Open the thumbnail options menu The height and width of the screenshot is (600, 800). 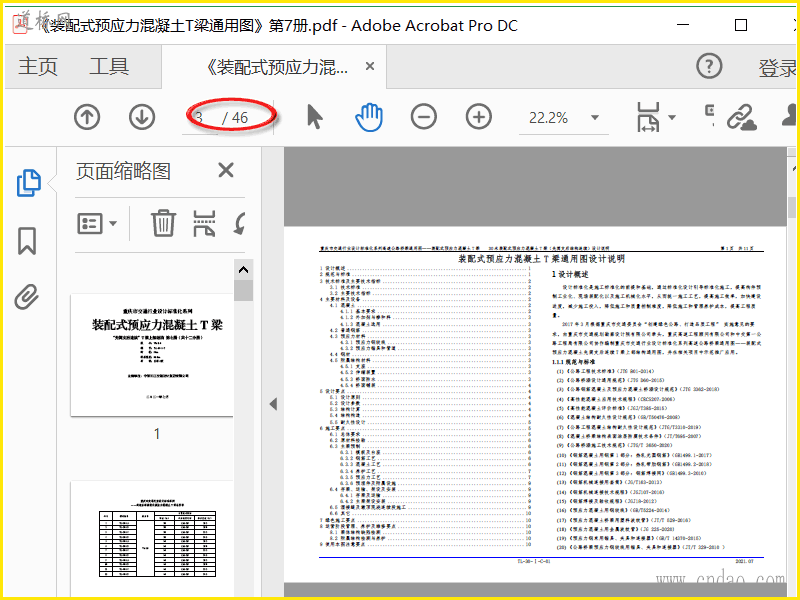[x=97, y=223]
